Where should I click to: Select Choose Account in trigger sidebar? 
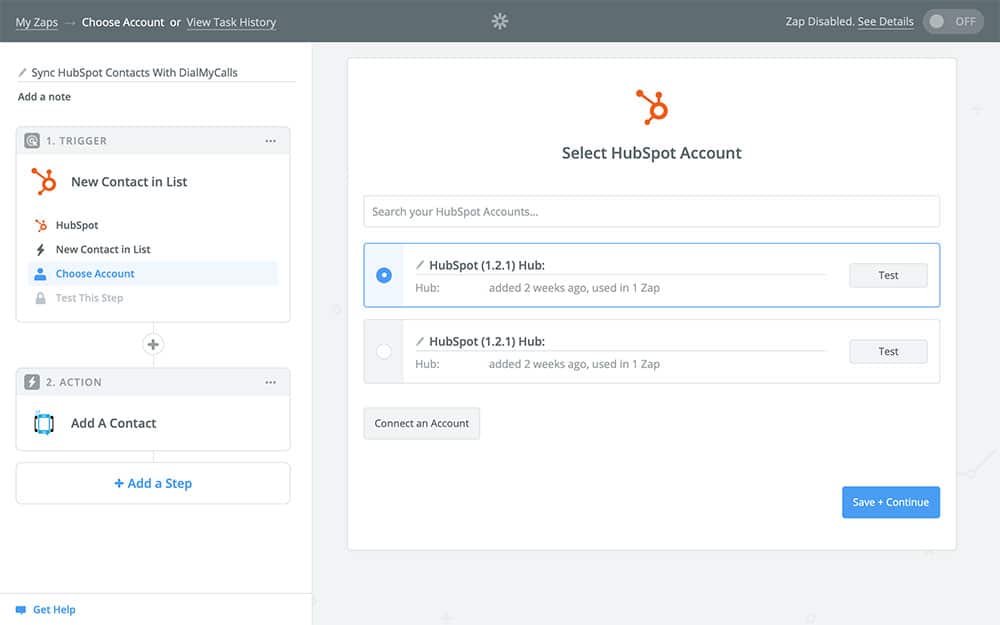click(x=95, y=274)
